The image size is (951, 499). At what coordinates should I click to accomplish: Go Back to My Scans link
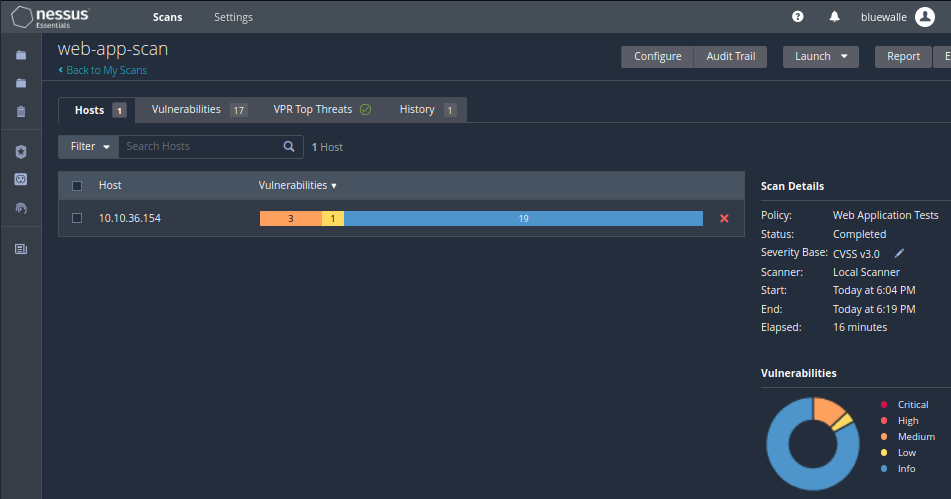102,70
